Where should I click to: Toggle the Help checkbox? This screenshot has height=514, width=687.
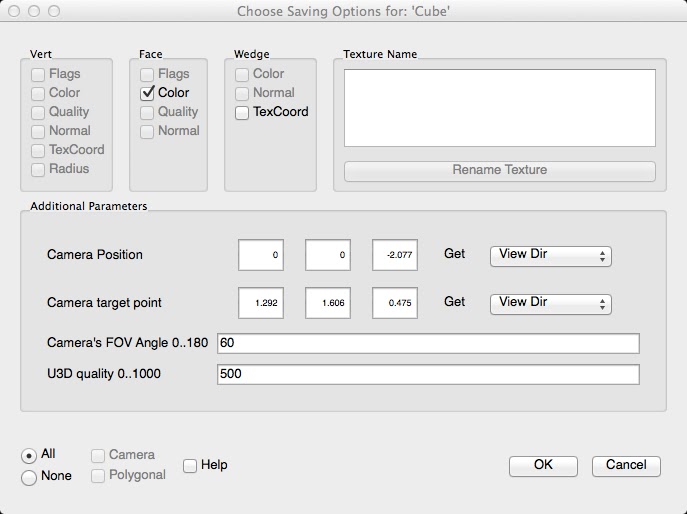[190, 465]
